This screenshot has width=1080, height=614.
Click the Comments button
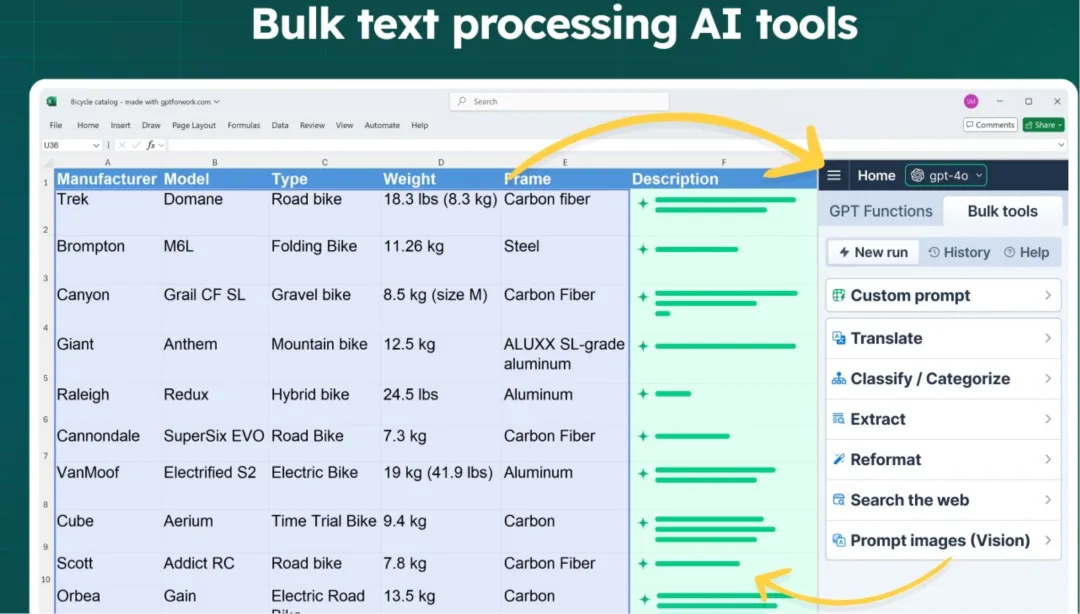990,125
